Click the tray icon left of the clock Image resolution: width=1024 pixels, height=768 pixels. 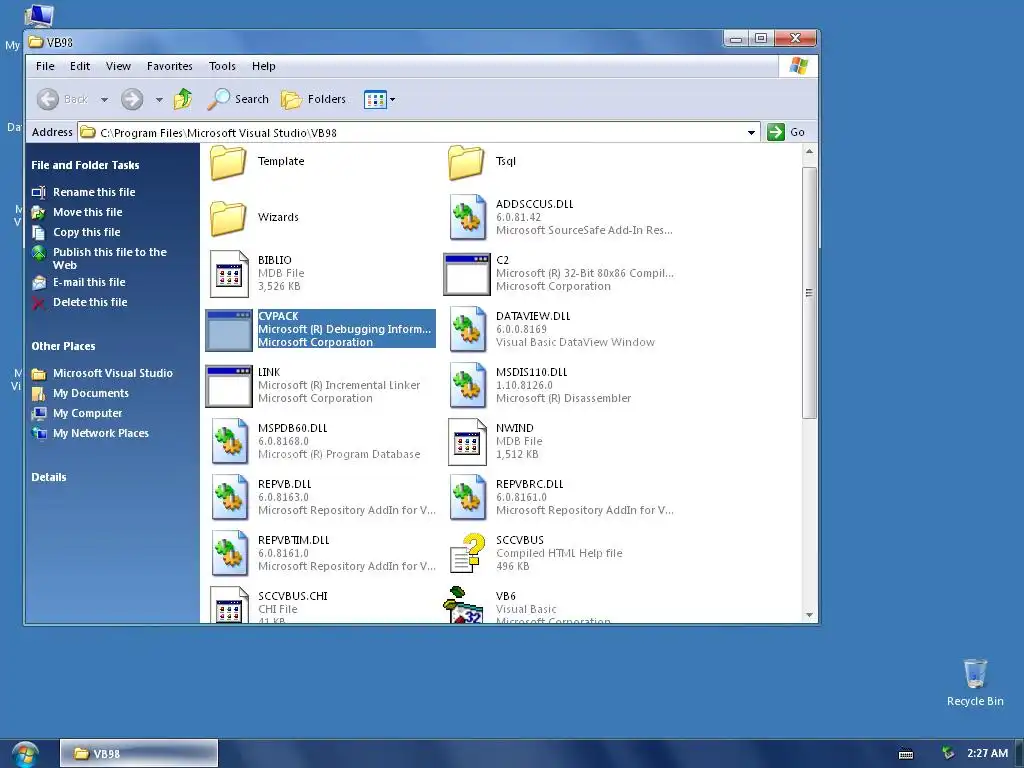coord(948,753)
